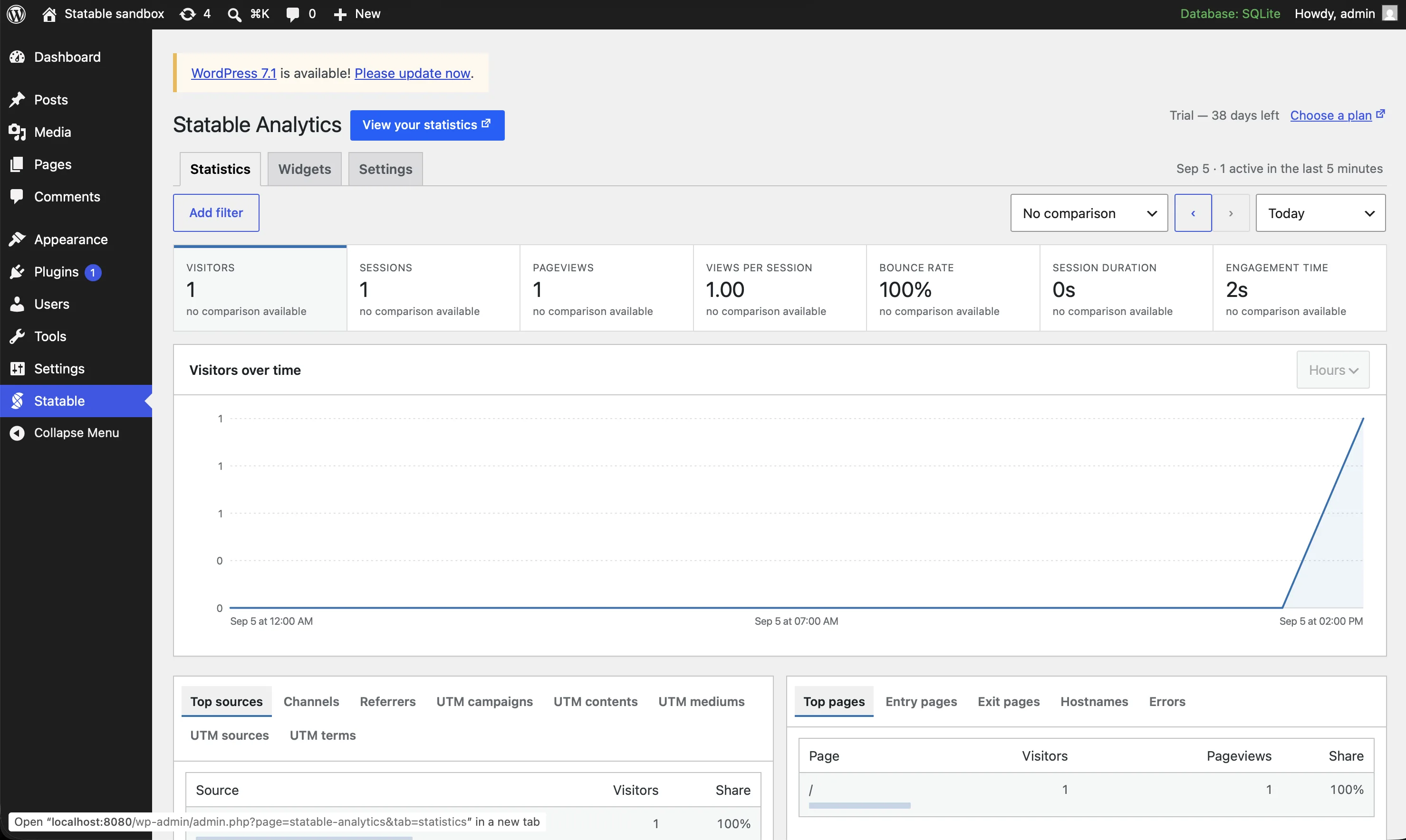
Task: Click the Plugins plug icon
Action: click(x=17, y=272)
